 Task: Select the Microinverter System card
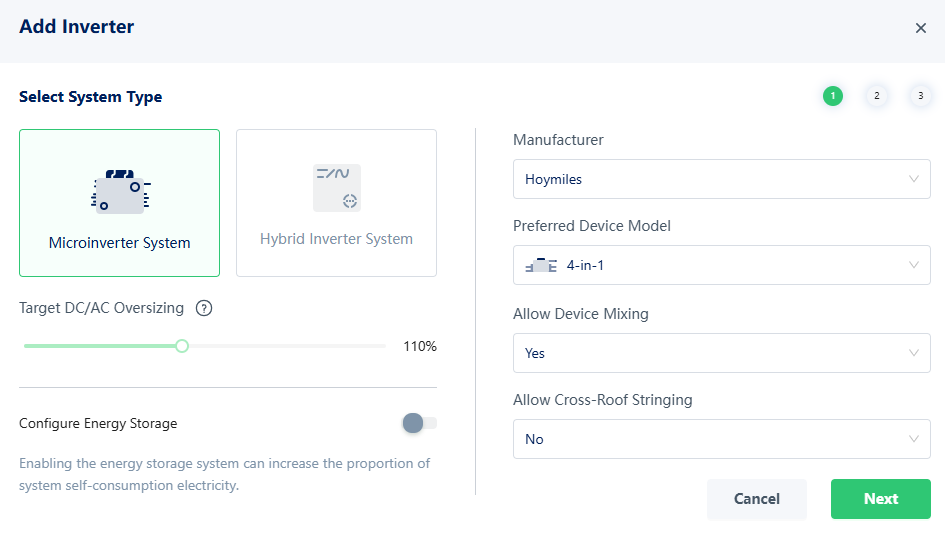tap(119, 203)
